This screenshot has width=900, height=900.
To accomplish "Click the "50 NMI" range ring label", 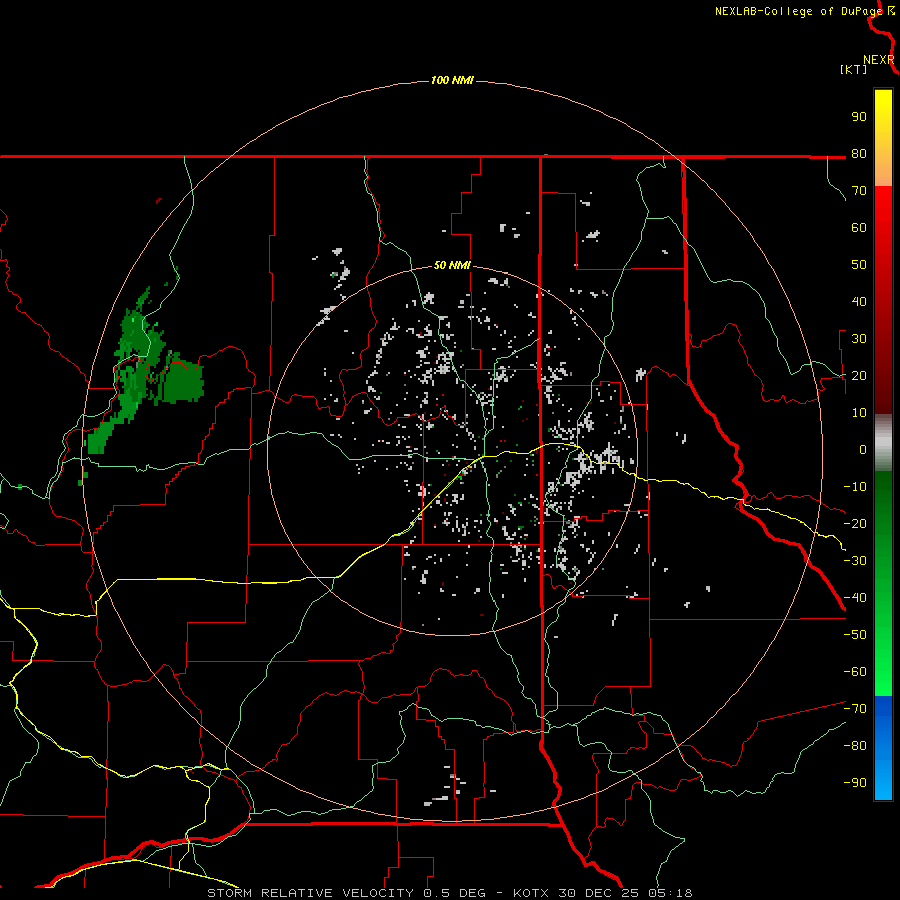I will click(452, 265).
